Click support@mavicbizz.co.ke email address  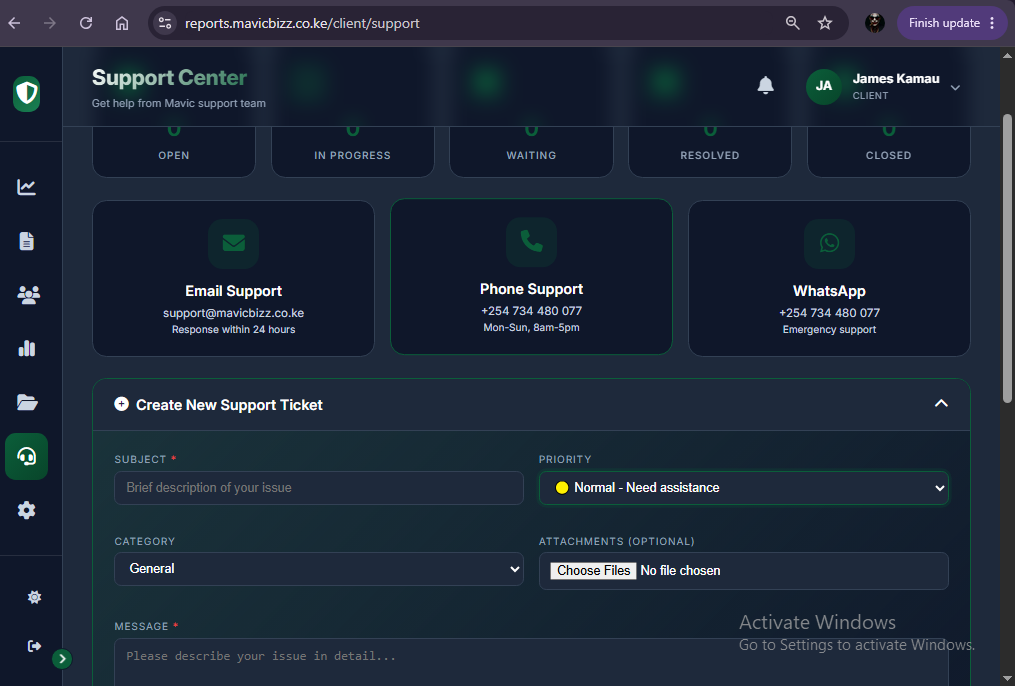click(234, 313)
